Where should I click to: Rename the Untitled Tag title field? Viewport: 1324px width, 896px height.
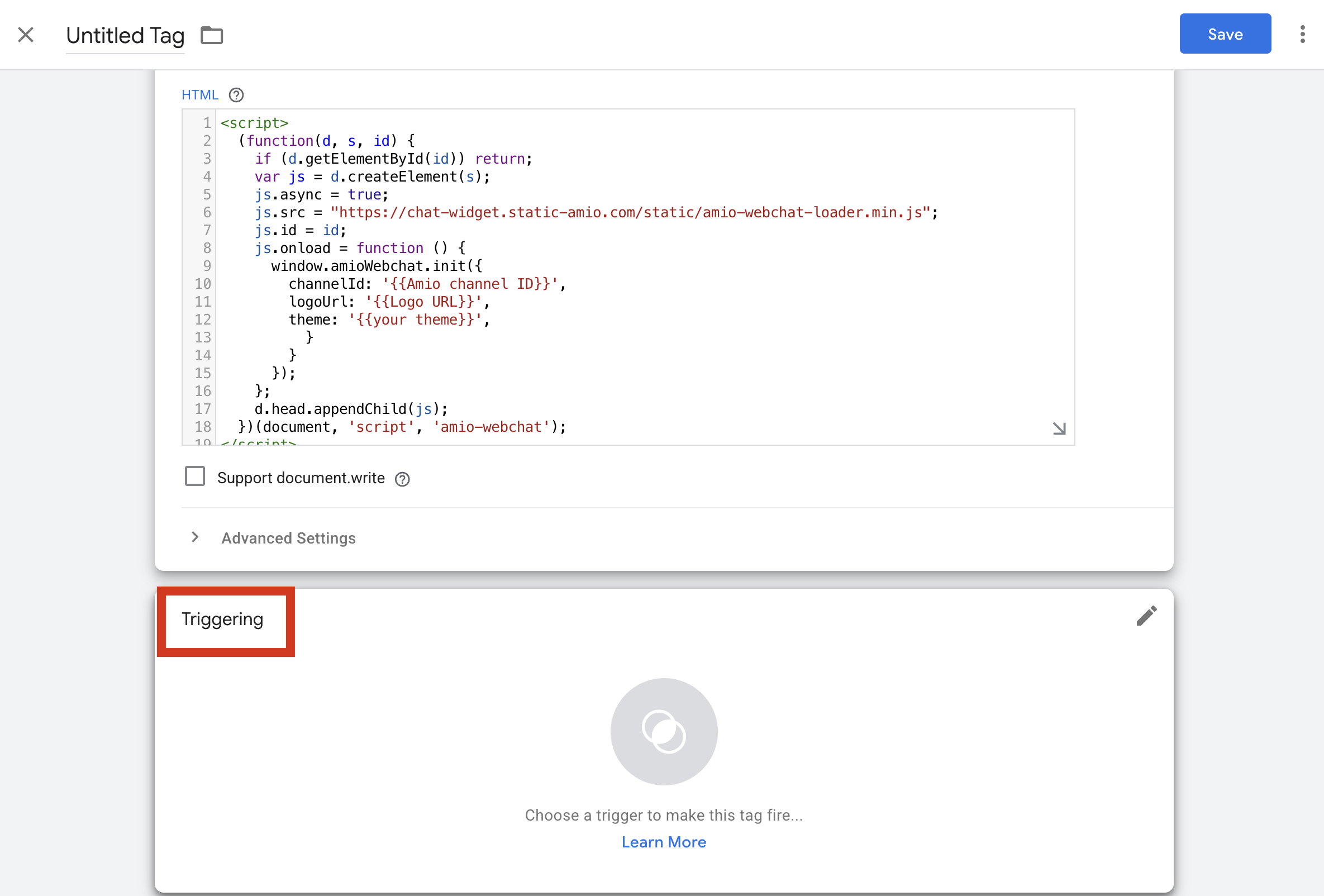[x=125, y=36]
